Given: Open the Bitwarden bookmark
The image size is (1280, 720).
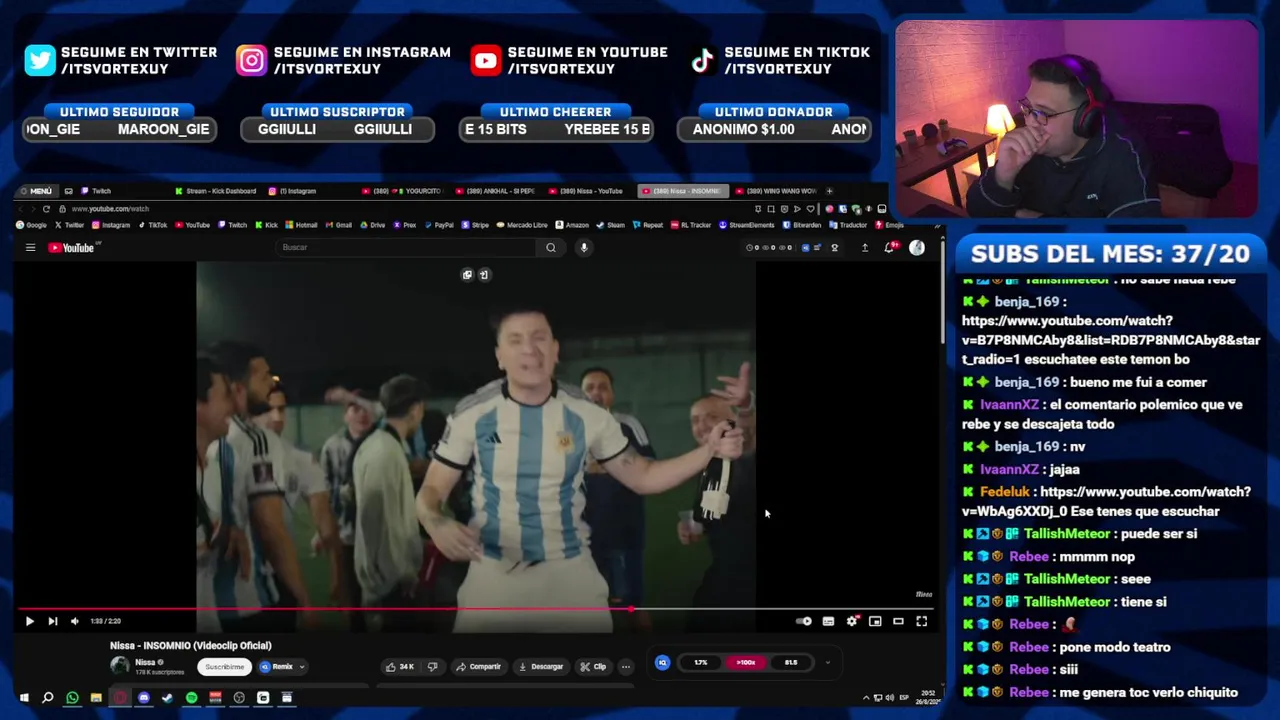Looking at the screenshot, I should click(802, 225).
